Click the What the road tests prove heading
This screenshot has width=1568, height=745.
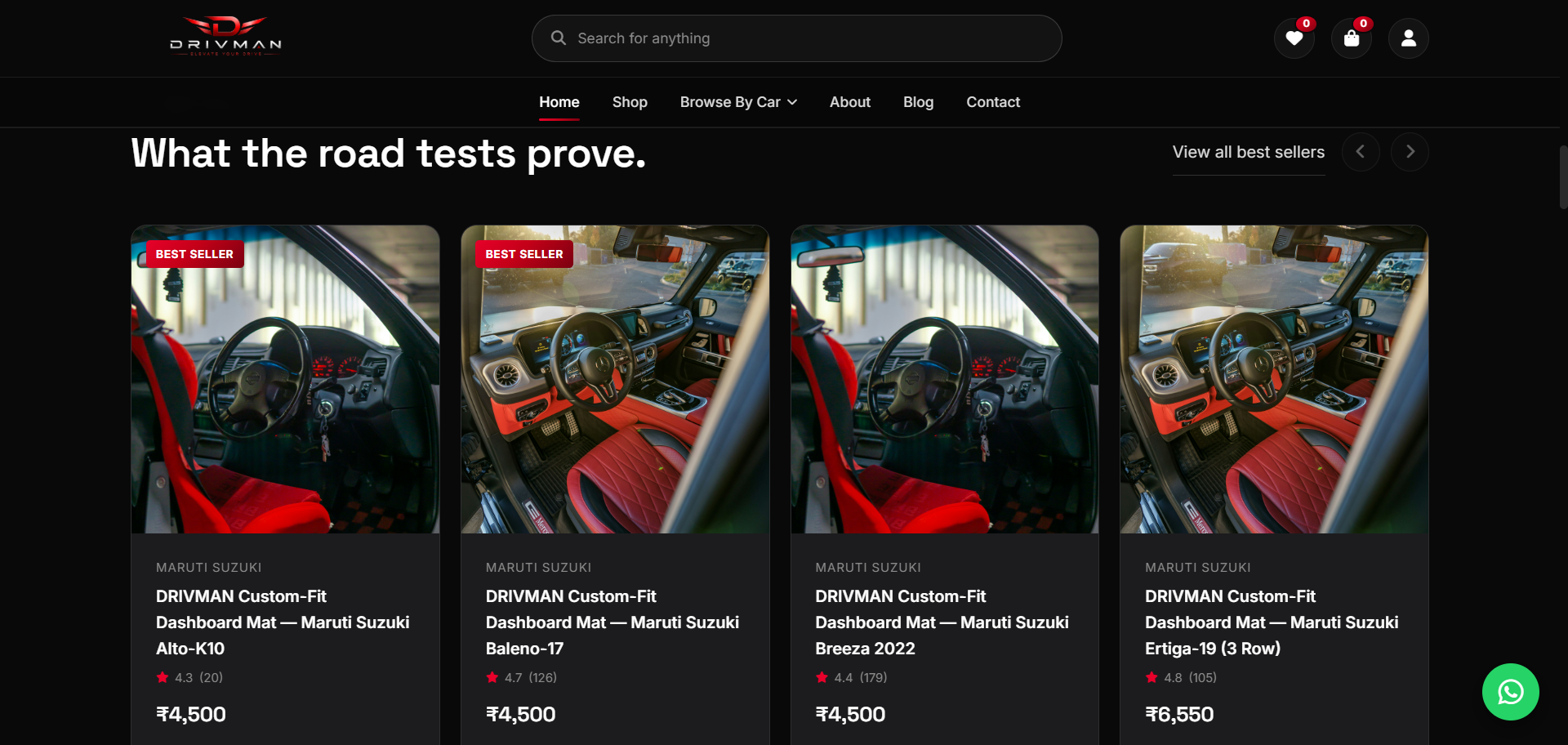[389, 153]
